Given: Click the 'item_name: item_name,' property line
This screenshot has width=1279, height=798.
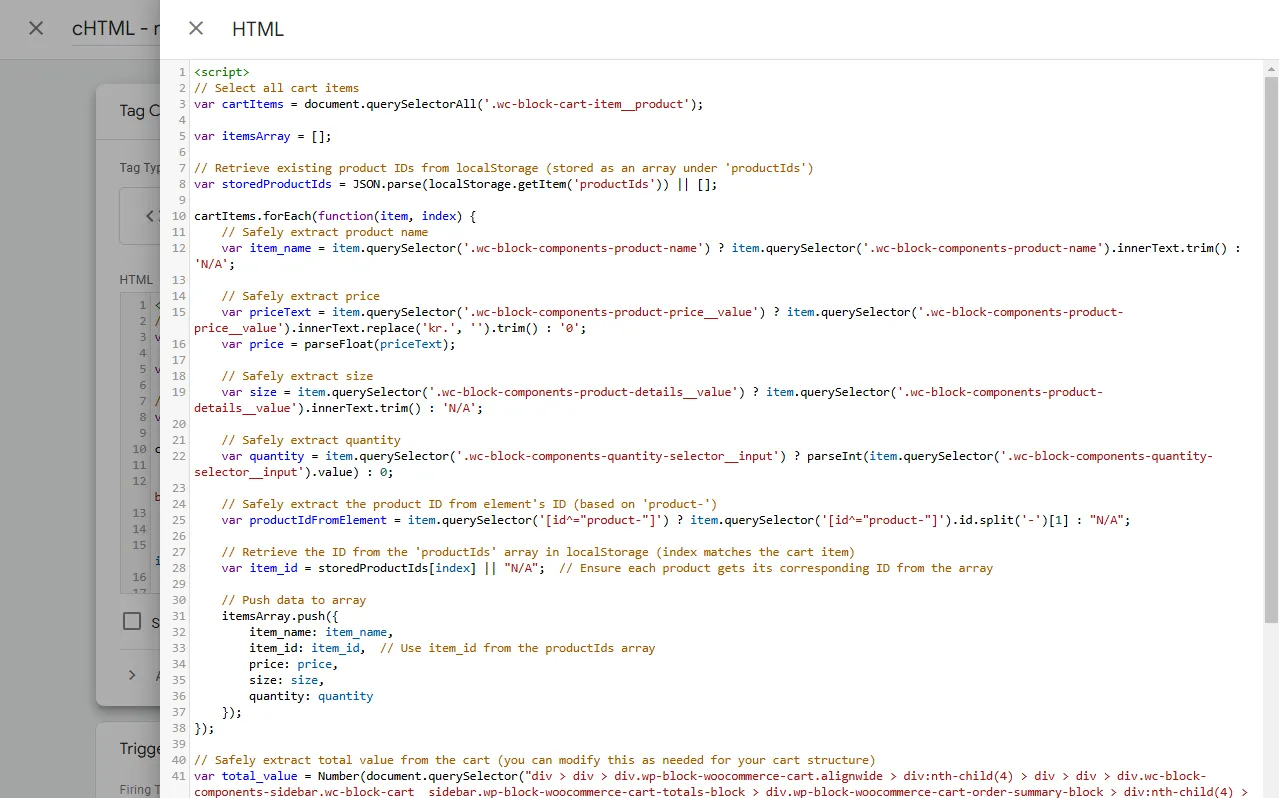Looking at the screenshot, I should click(x=321, y=632).
